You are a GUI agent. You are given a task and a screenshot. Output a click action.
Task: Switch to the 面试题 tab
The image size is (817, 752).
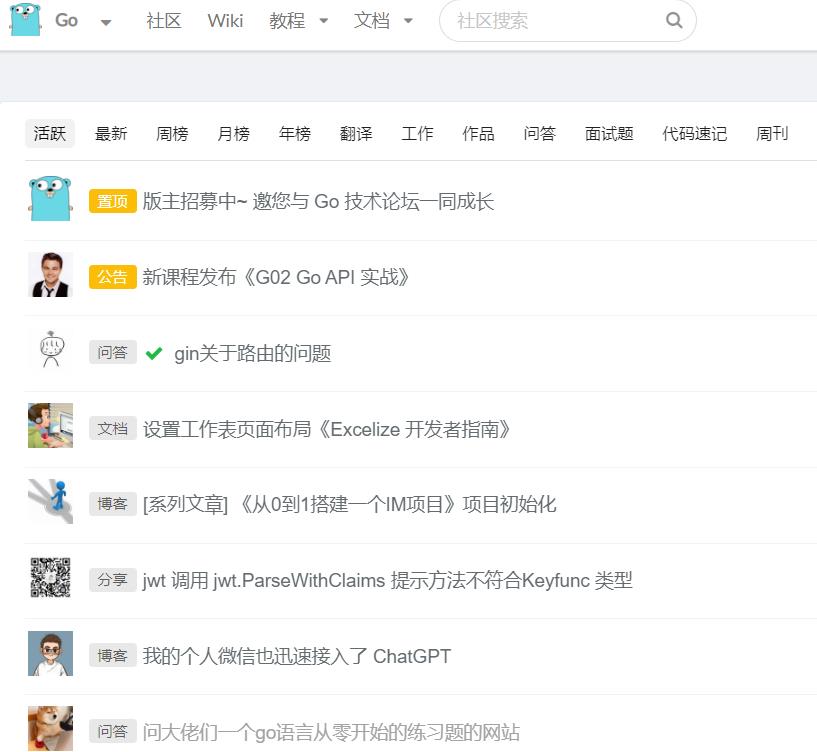pyautogui.click(x=609, y=133)
